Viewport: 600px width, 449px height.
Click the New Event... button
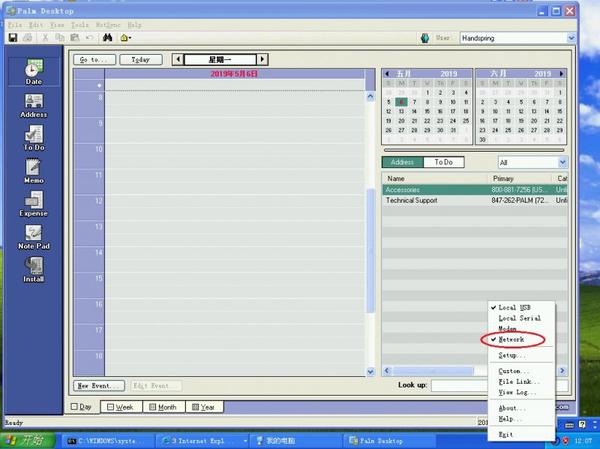coord(100,385)
